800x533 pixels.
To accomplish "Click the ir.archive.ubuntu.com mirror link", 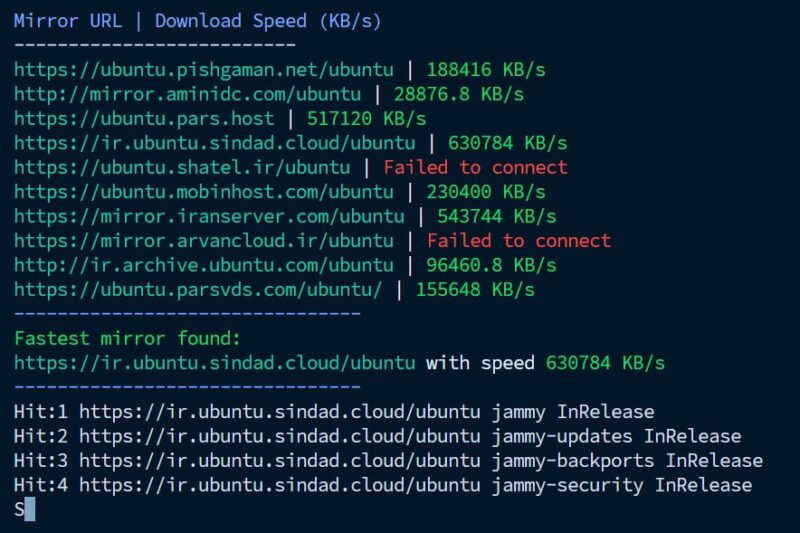I will tap(203, 265).
